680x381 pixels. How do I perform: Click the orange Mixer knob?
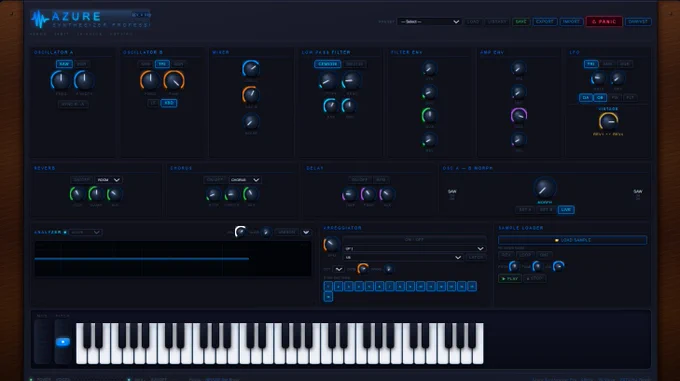pos(251,95)
